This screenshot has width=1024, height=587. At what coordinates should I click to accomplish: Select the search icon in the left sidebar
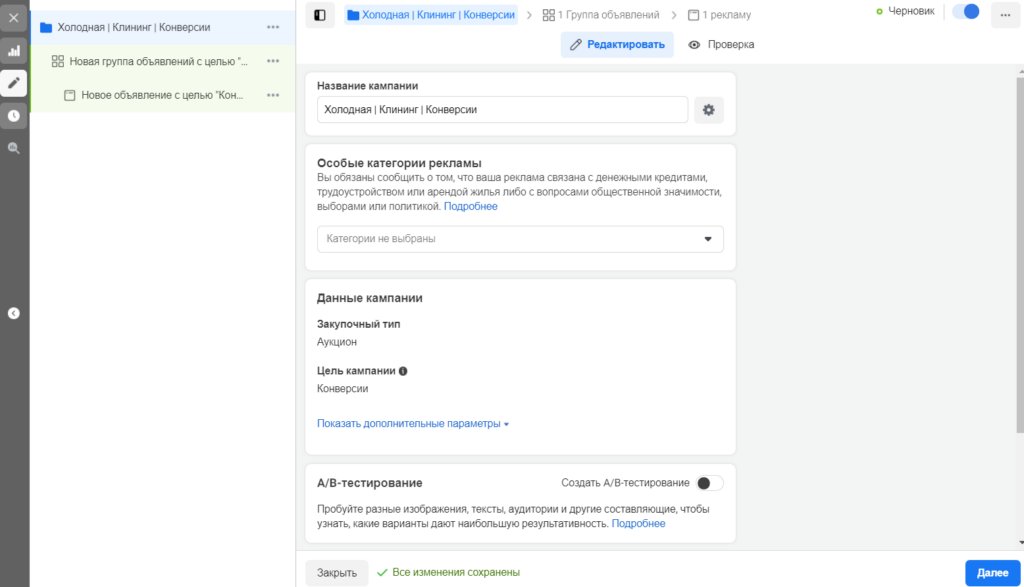(13, 148)
